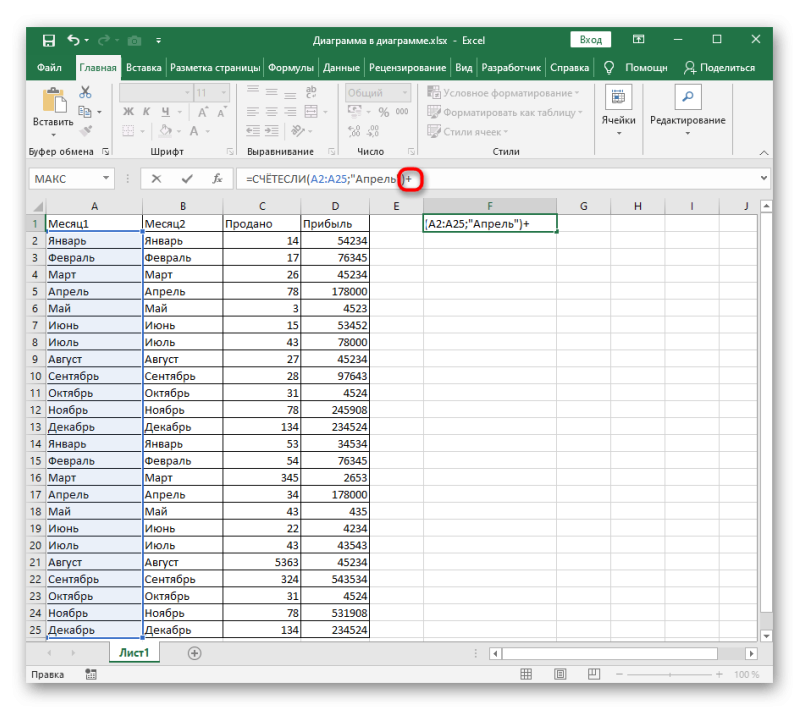Click the Cut scissors icon

click(85, 92)
